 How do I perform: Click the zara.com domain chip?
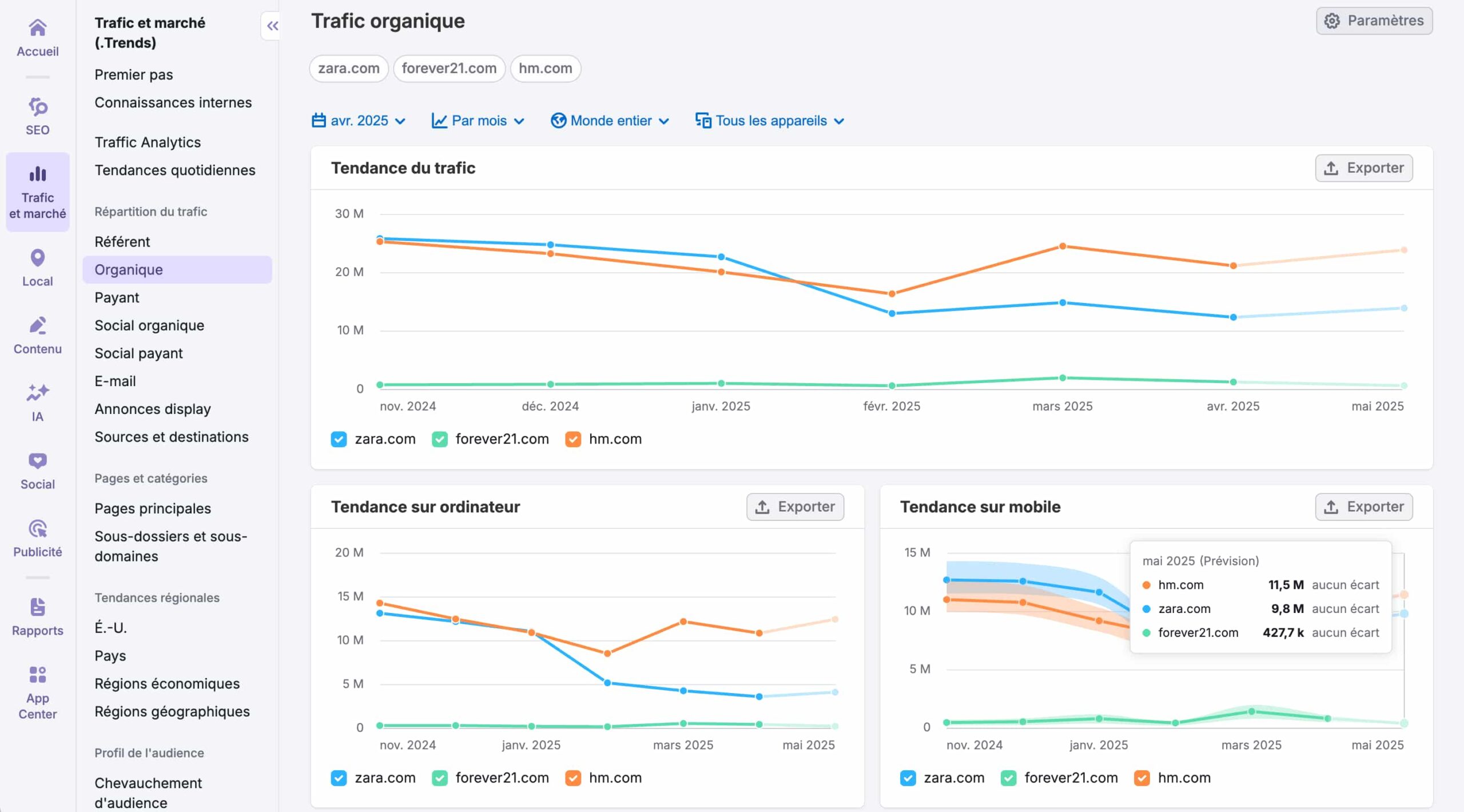(x=349, y=69)
